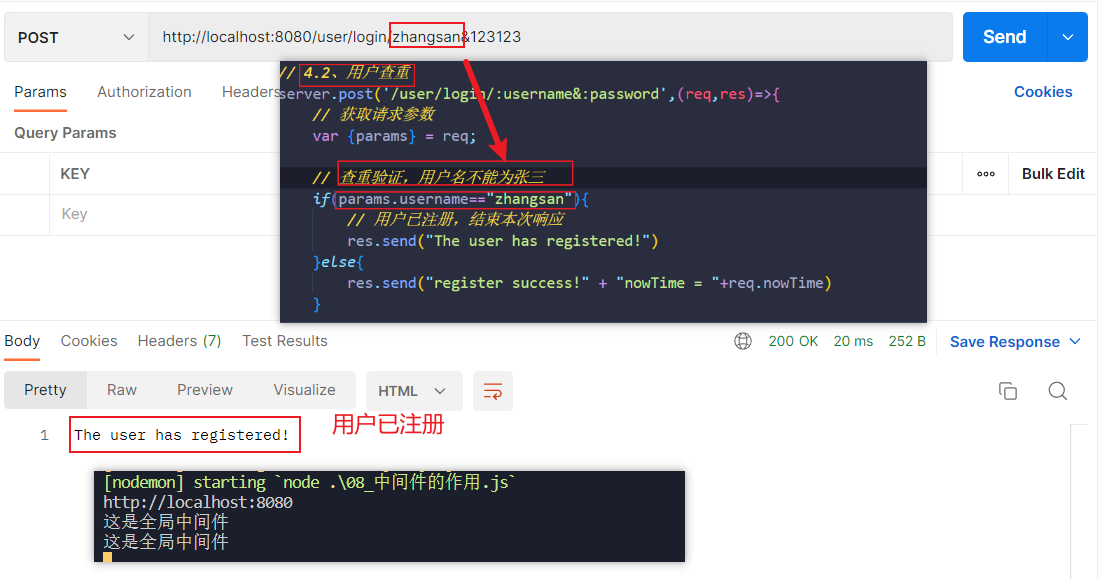The height and width of the screenshot is (579, 1106).
Task: Switch to the Test Results tab
Action: [x=284, y=341]
